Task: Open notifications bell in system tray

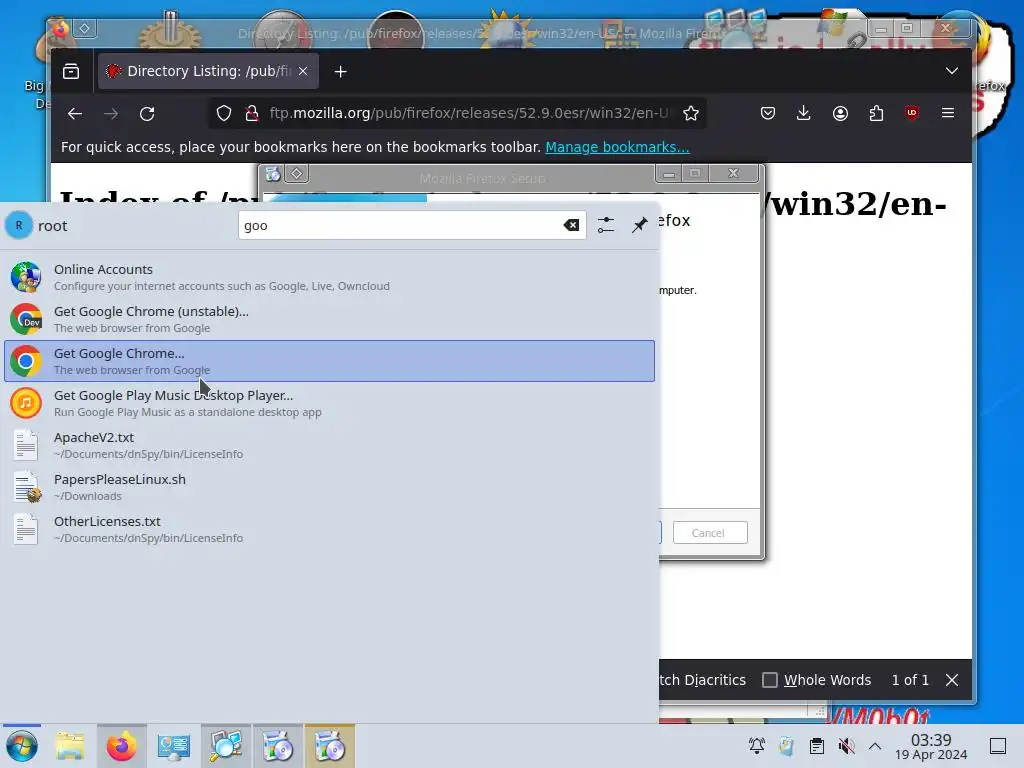Action: pos(757,746)
